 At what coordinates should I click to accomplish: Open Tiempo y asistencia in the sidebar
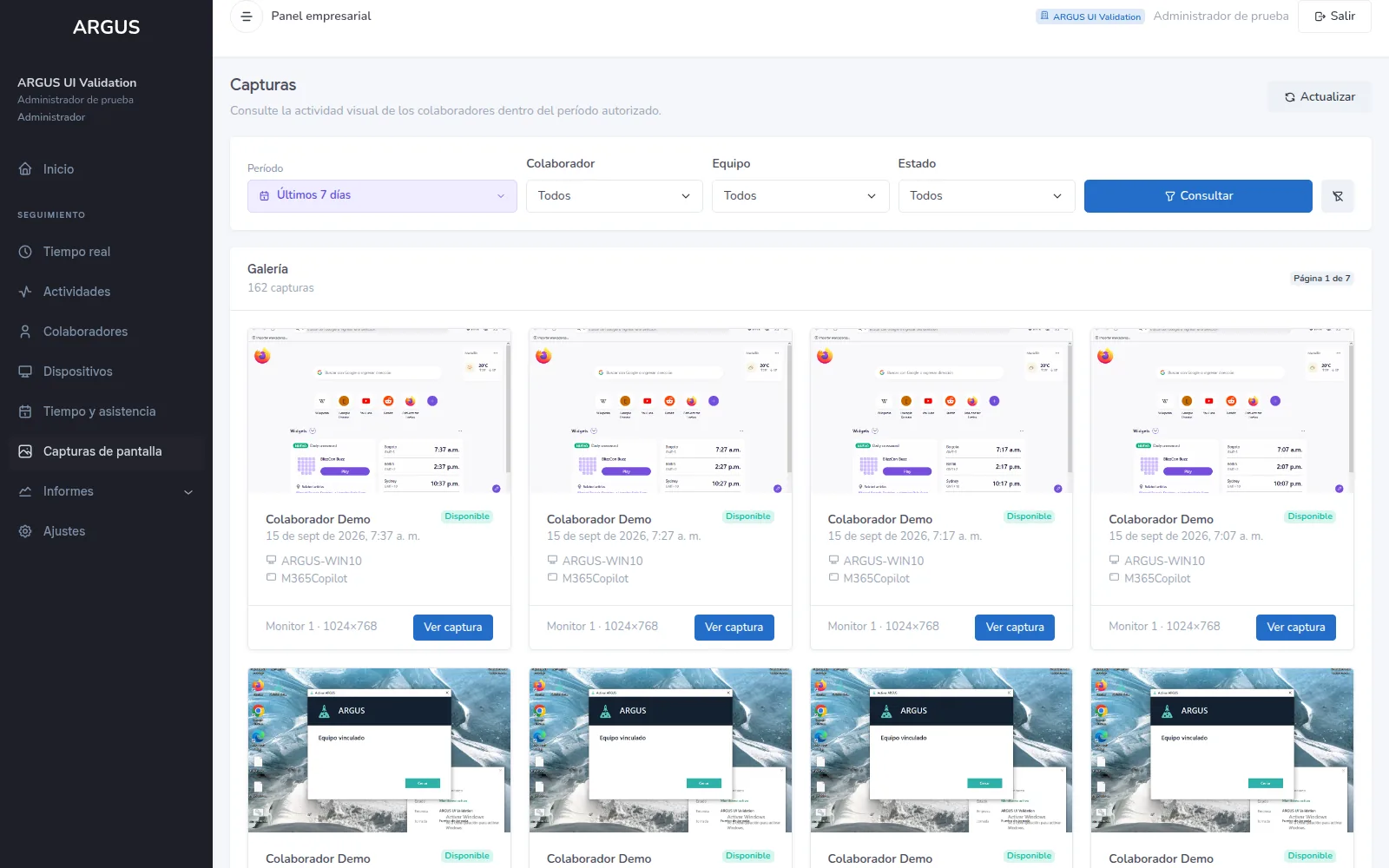[x=106, y=411]
